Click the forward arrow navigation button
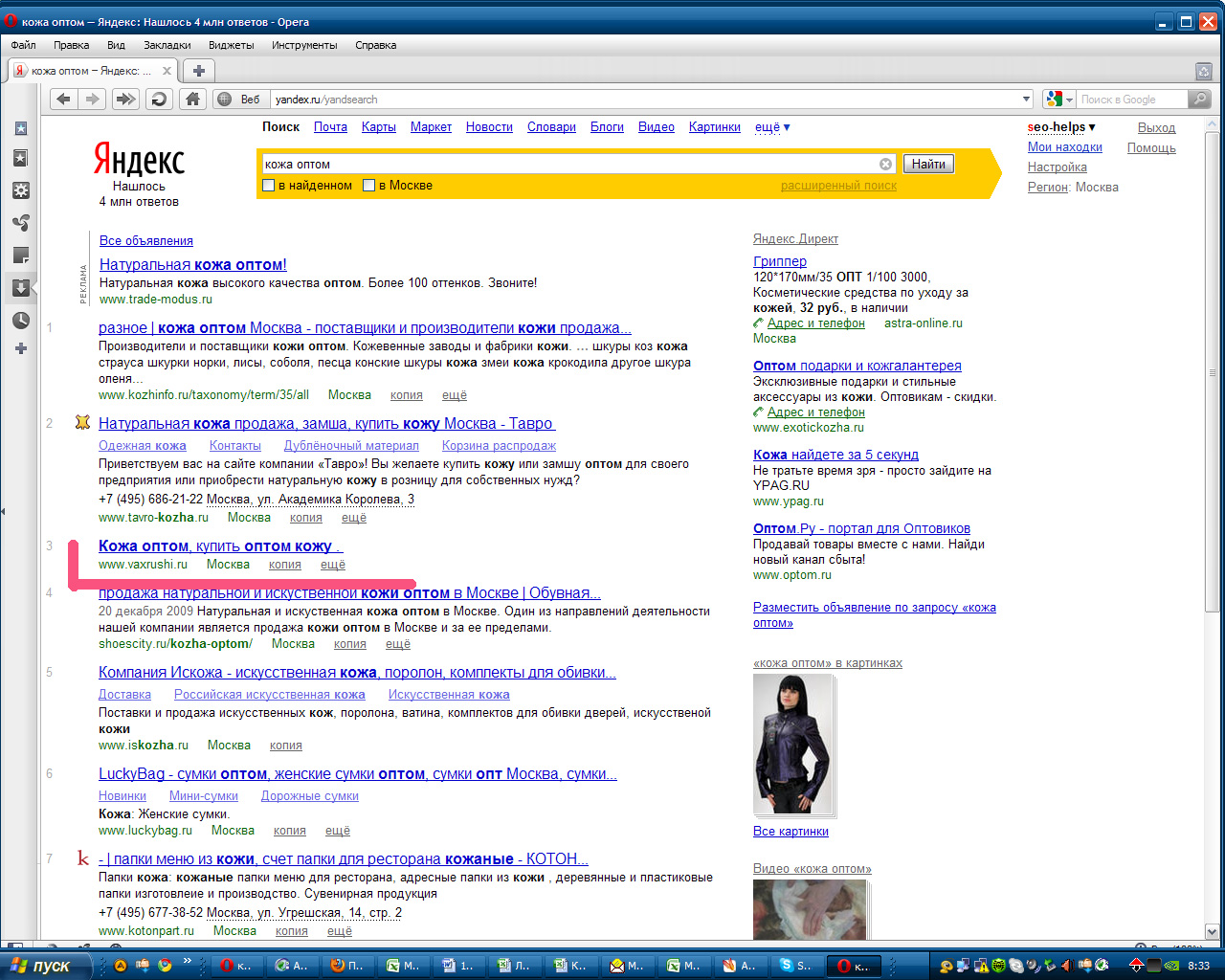 pos(92,99)
